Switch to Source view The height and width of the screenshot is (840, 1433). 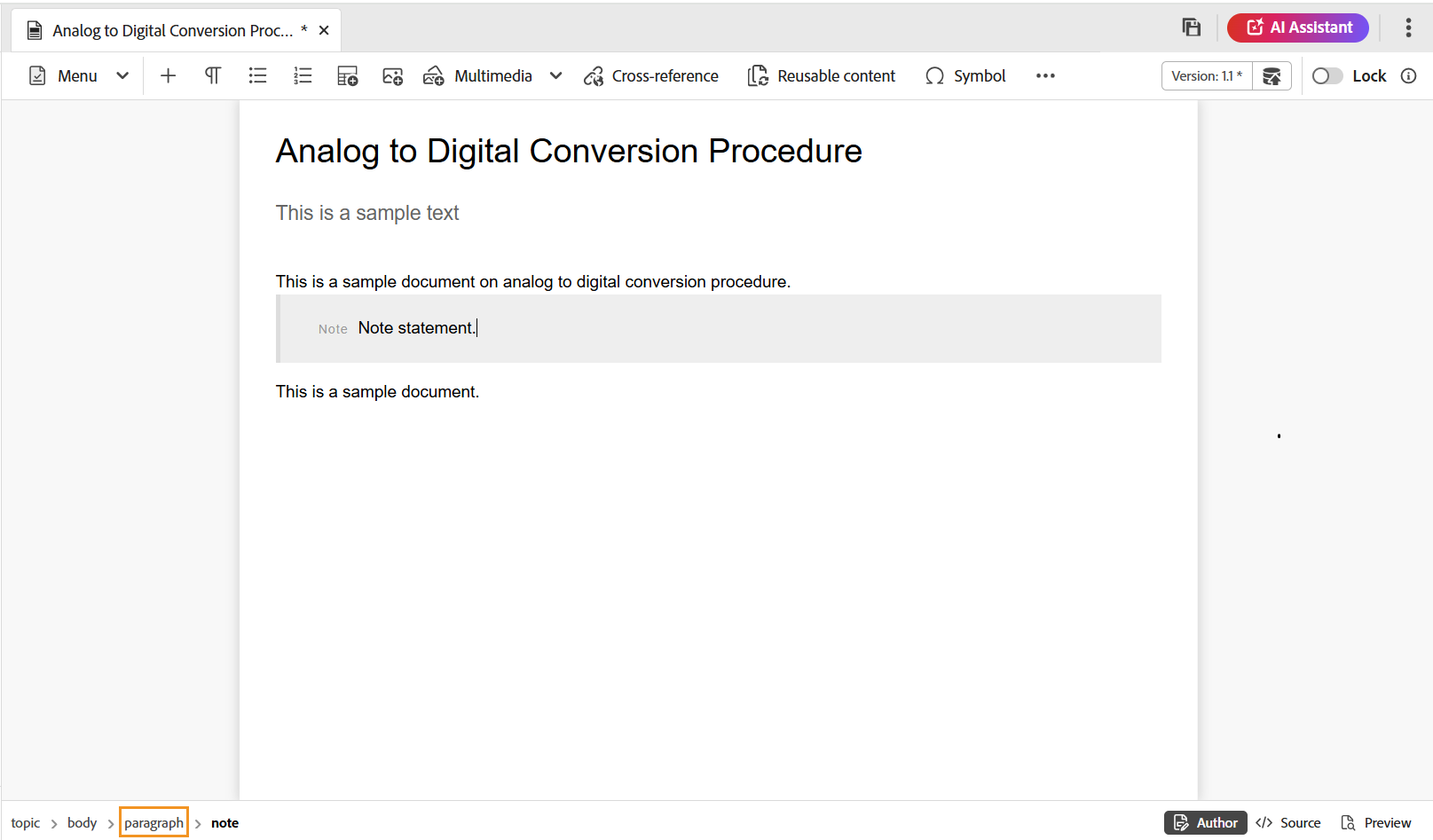click(x=1288, y=823)
